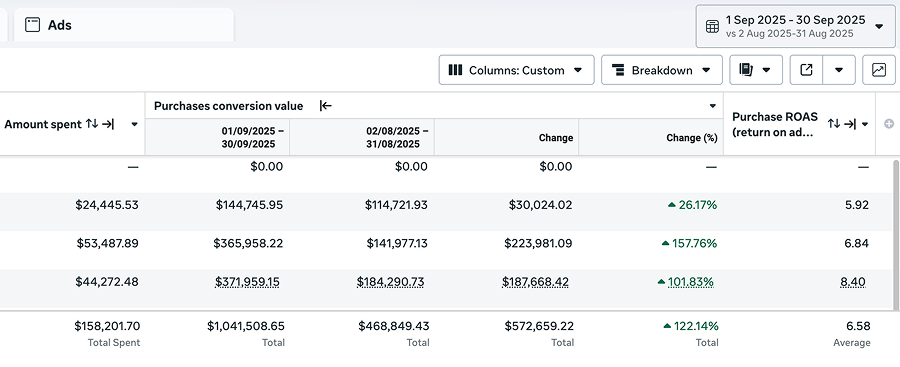
Task: Open Amount spent column options caret
Action: 134,124
